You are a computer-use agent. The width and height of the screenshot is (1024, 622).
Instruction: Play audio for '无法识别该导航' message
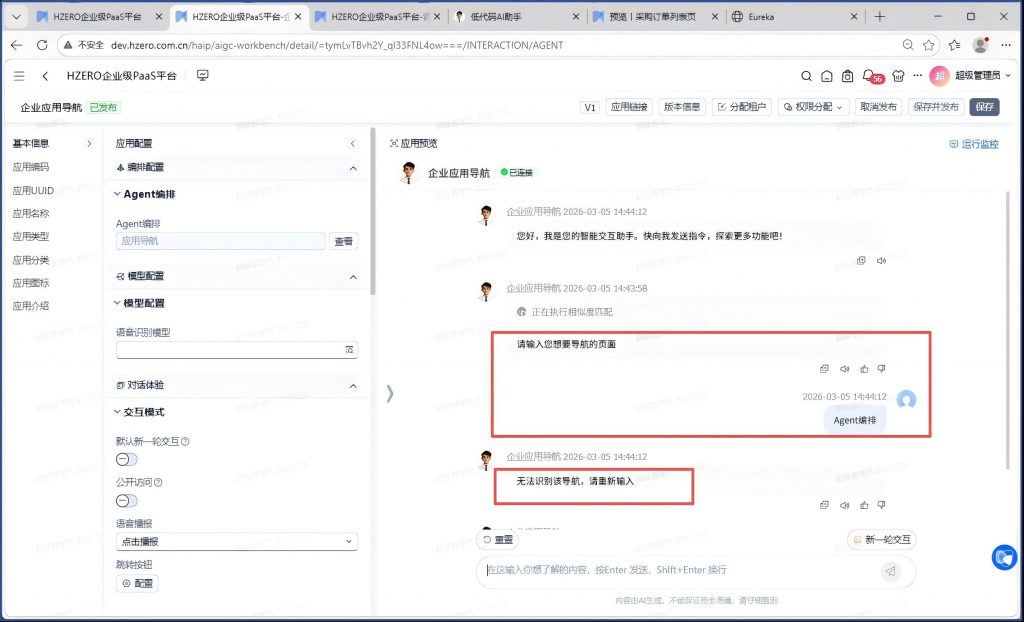[x=844, y=505]
